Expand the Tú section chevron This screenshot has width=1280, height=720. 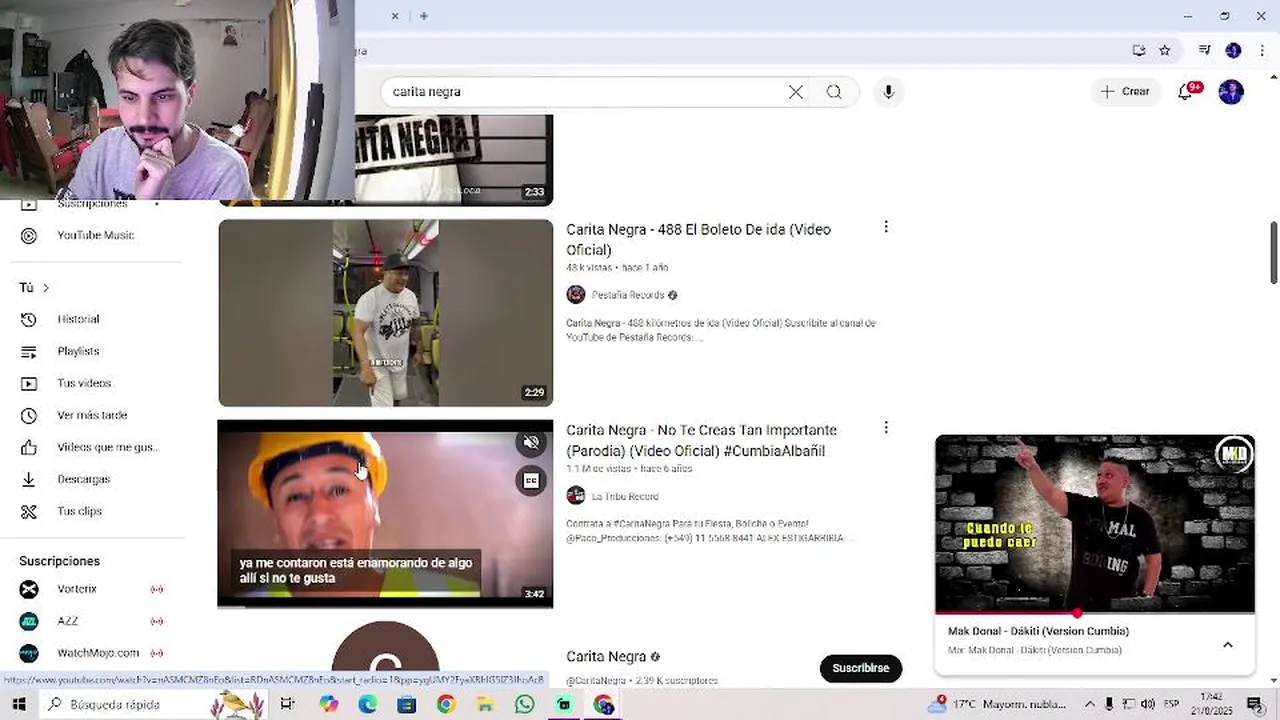(x=45, y=288)
